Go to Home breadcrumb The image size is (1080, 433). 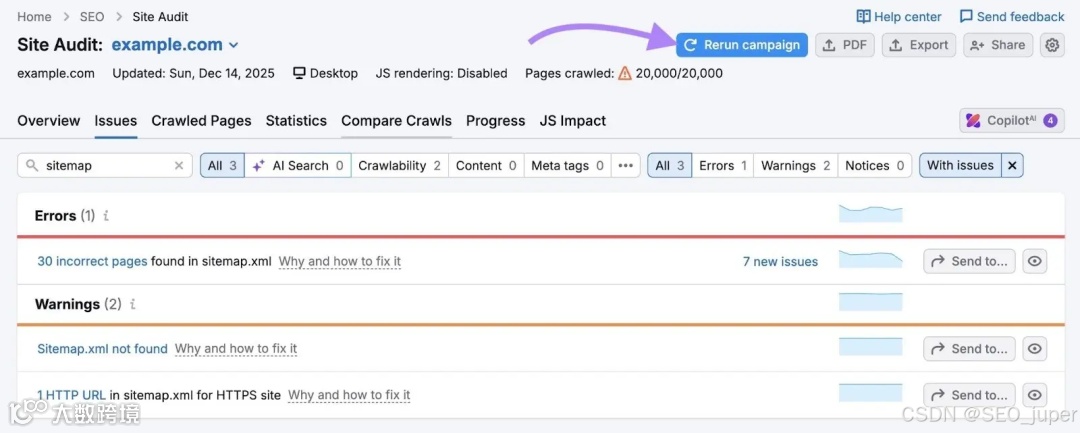click(34, 17)
